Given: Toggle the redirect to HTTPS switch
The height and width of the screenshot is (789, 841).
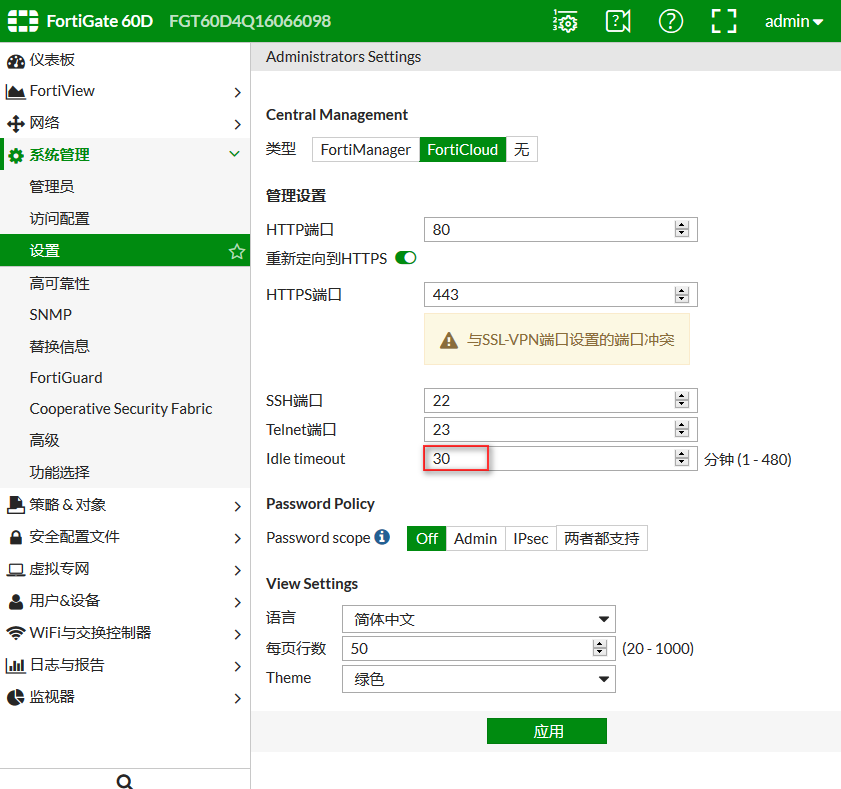Looking at the screenshot, I should tap(405, 258).
